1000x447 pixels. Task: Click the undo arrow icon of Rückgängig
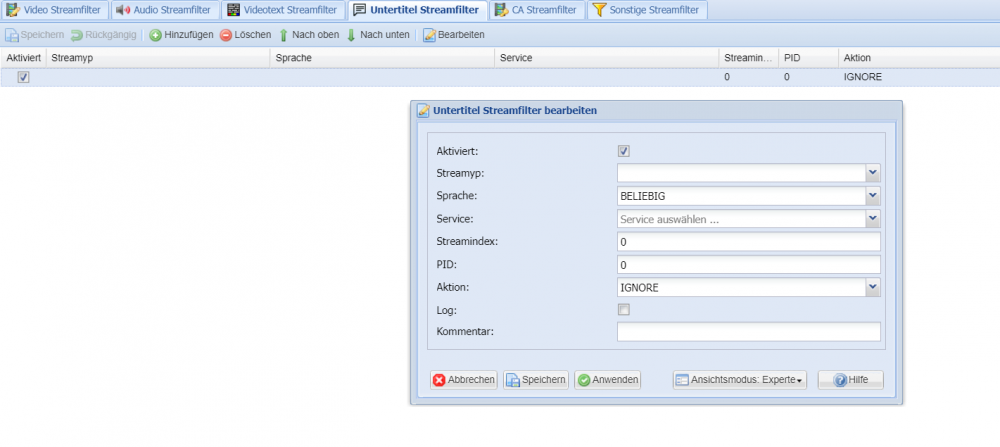(x=77, y=35)
